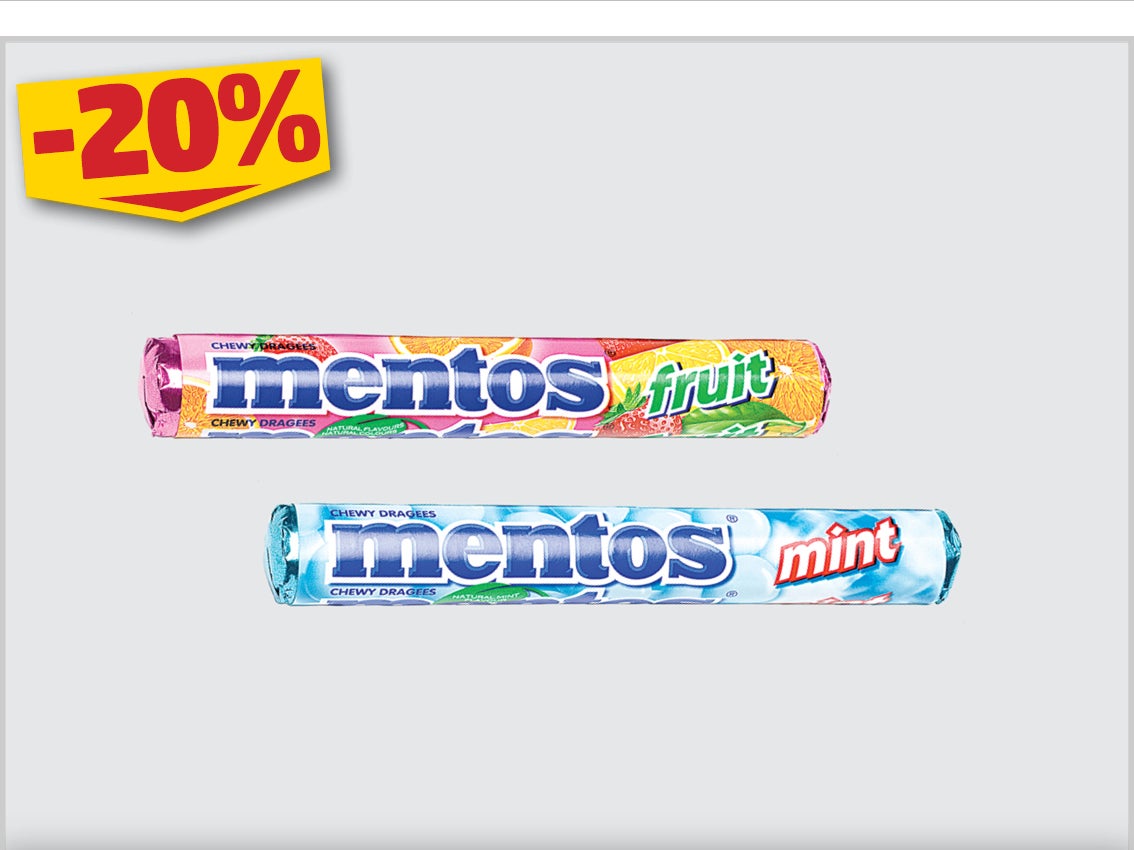Click top 'Chewy Dragees' text on mint roll
1134x850 pixels.
pos(383,514)
